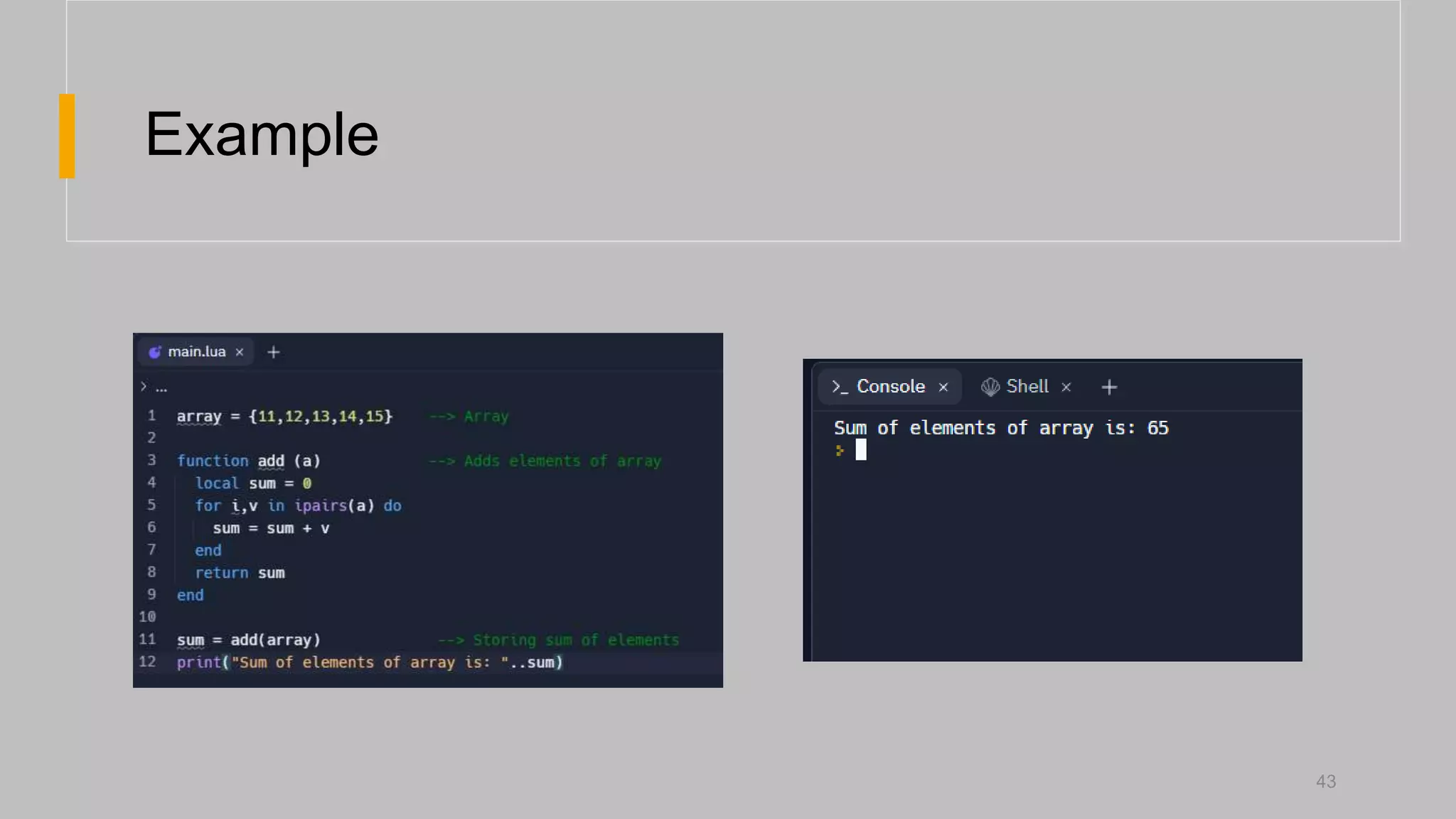The image size is (1456, 819).
Task: Click the "--> Adds elements of array" comment
Action: point(545,461)
